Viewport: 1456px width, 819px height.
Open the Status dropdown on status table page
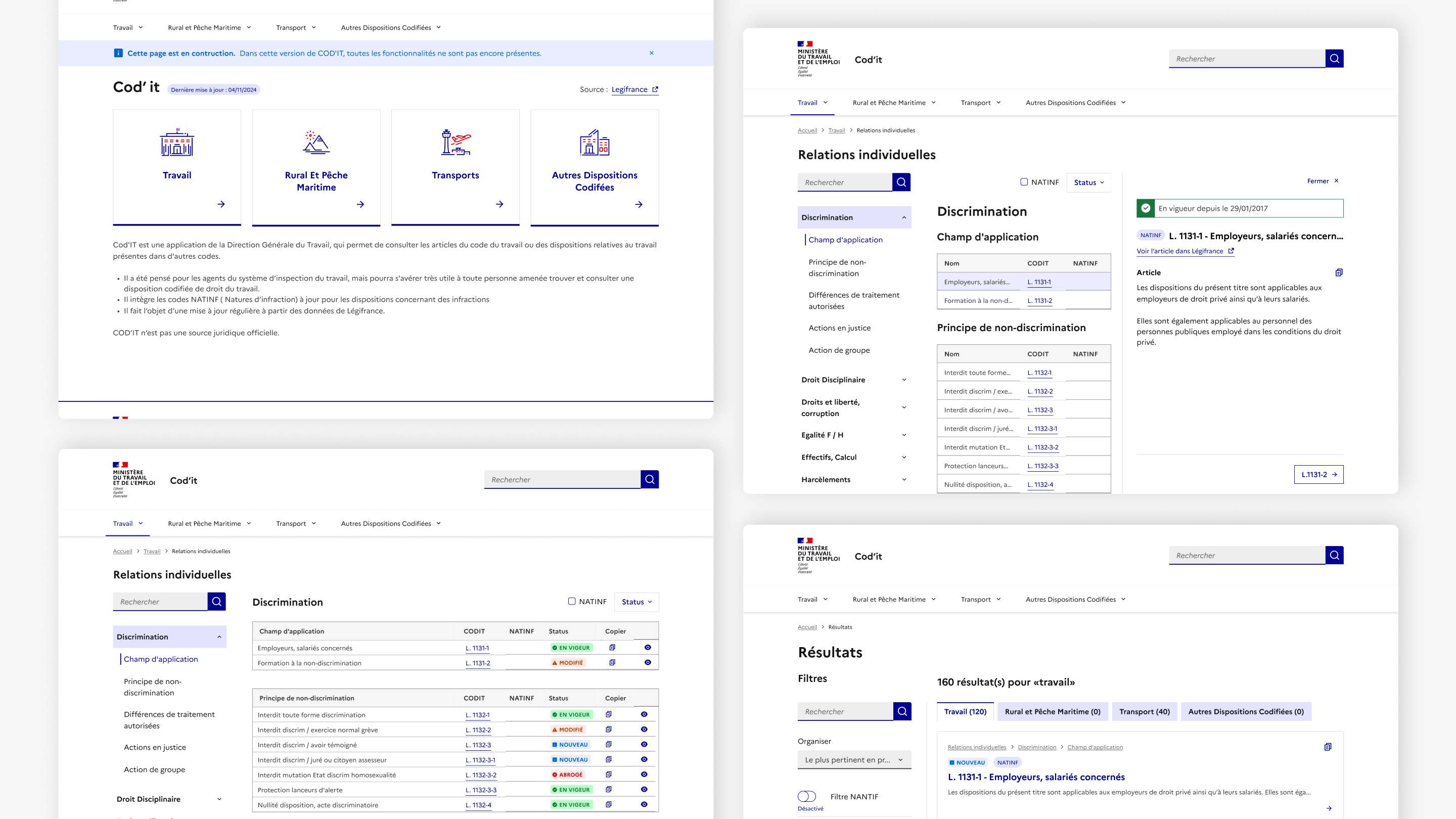[x=636, y=602]
